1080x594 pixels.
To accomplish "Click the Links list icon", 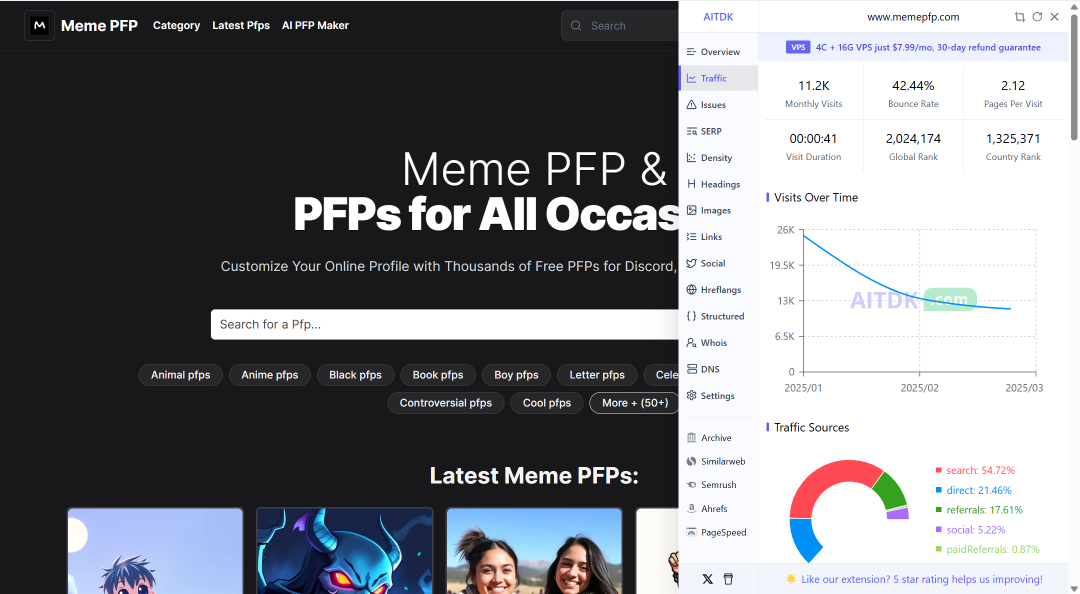I will coord(692,236).
